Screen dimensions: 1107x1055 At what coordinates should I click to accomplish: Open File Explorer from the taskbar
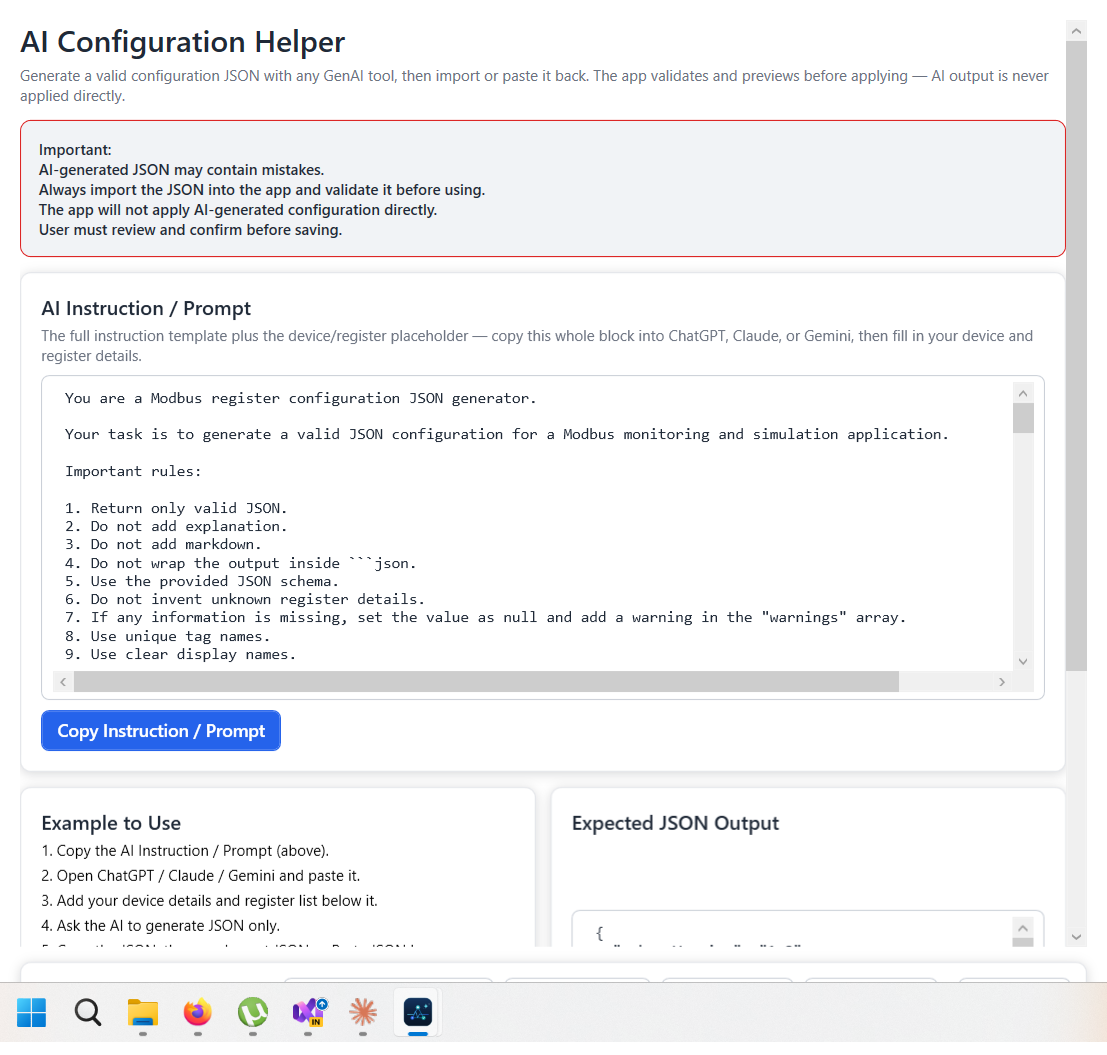(143, 1012)
